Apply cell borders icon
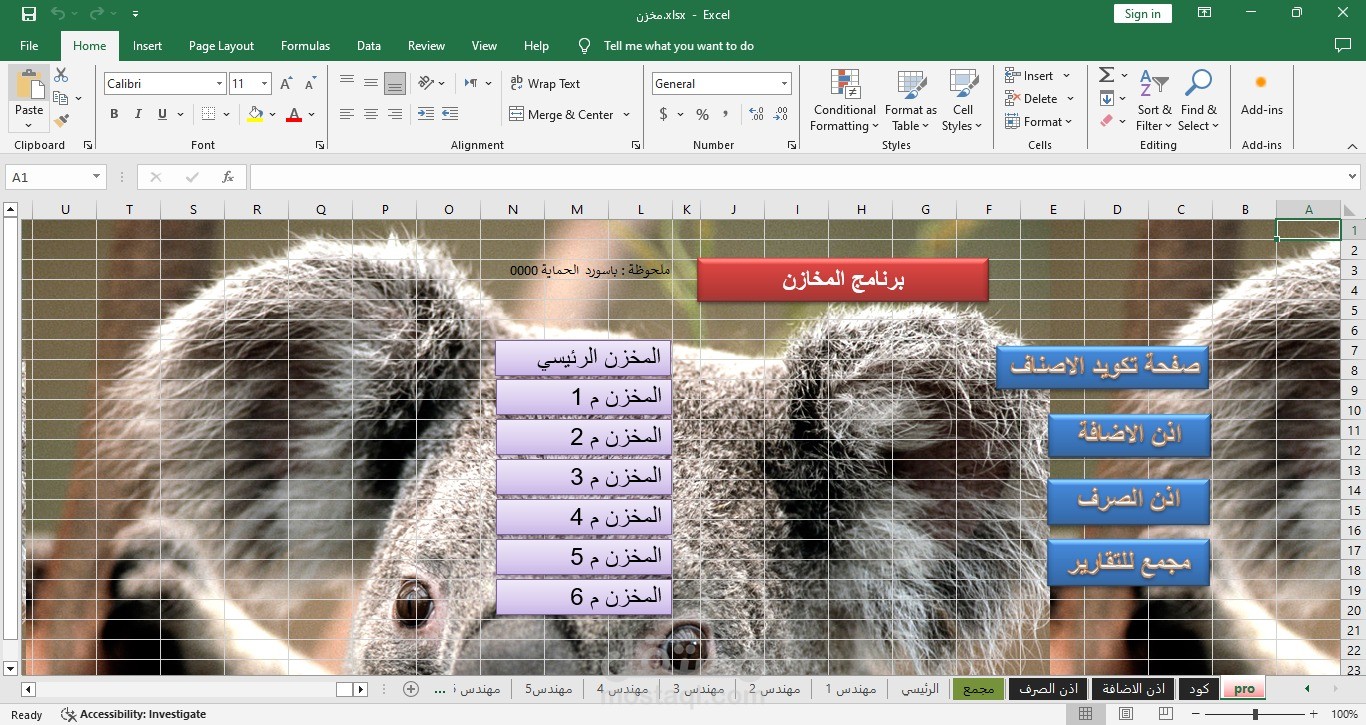The image size is (1366, 725). click(208, 114)
